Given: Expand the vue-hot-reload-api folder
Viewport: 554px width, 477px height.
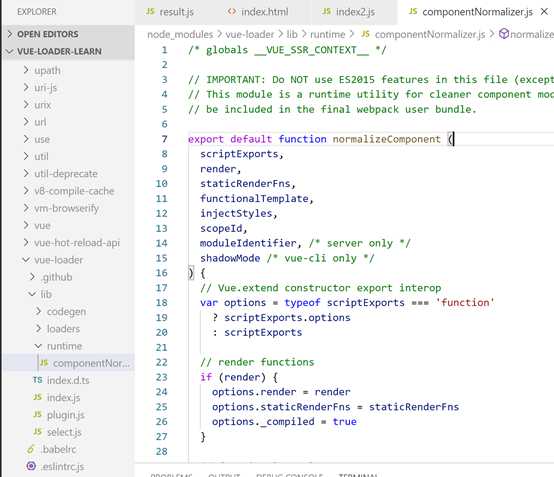Looking at the screenshot, I should coord(26,242).
